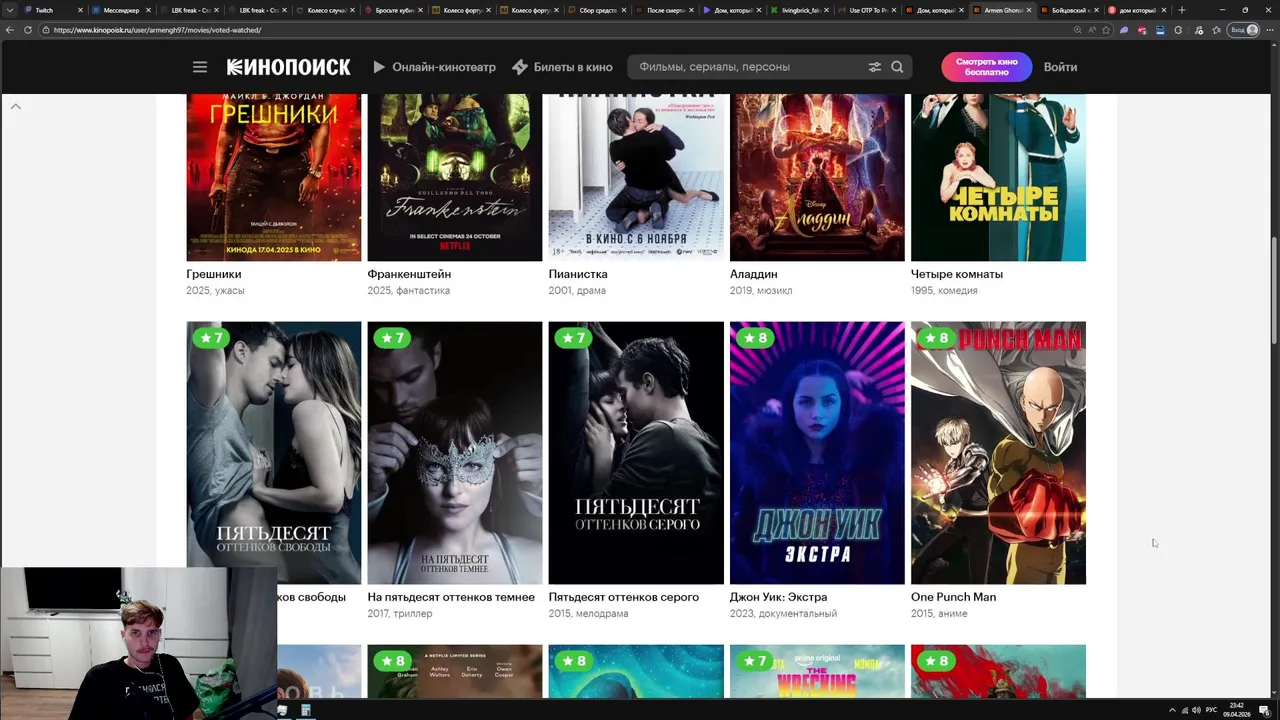Screen dimensions: 1280x720
Task: Switch to Бойцовский browser tab
Action: (x=1070, y=10)
